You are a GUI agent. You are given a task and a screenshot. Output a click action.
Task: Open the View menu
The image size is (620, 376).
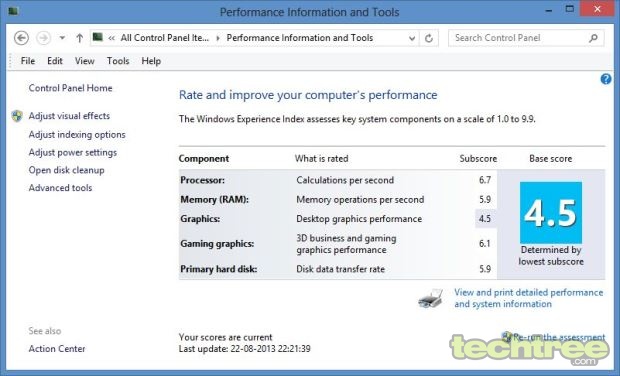click(85, 61)
